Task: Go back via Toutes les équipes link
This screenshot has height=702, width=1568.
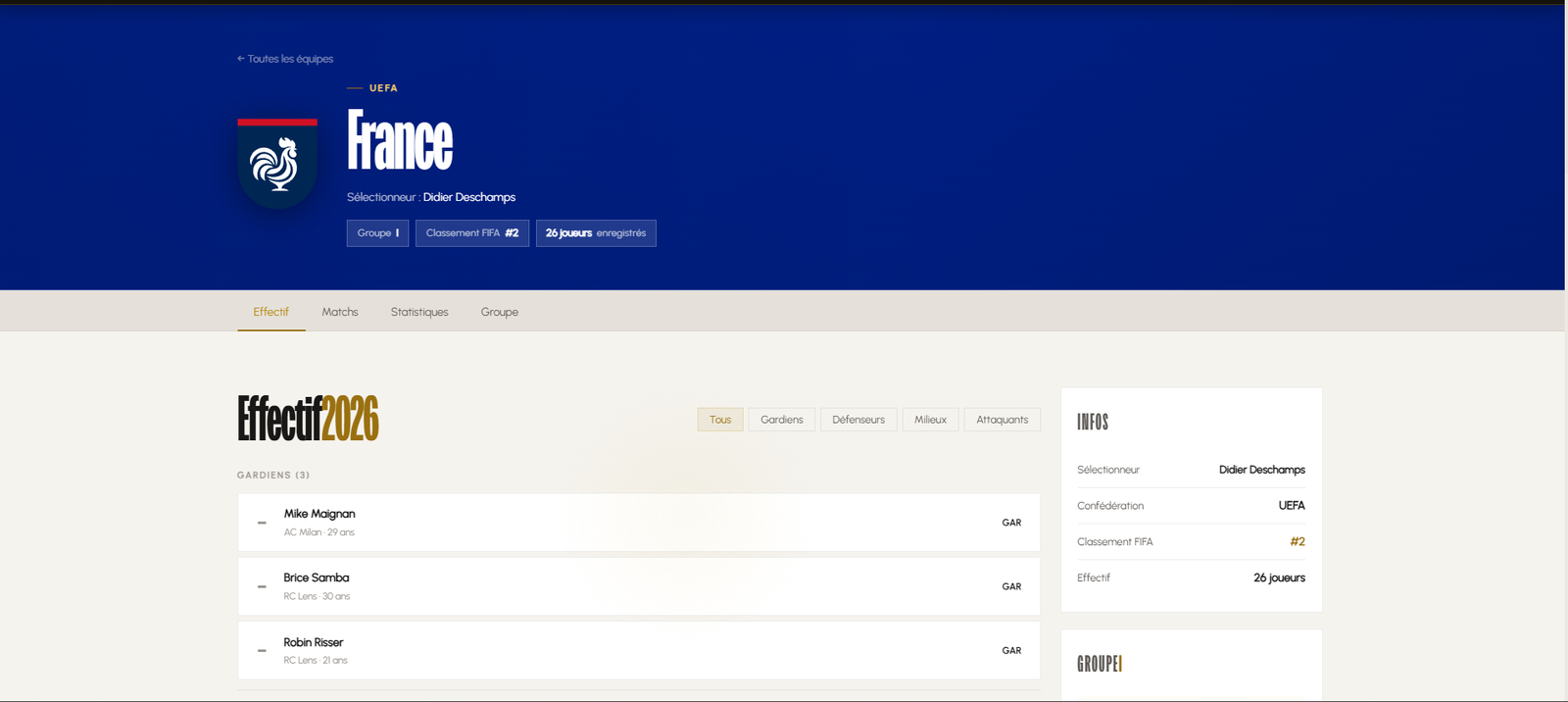Action: click(285, 59)
